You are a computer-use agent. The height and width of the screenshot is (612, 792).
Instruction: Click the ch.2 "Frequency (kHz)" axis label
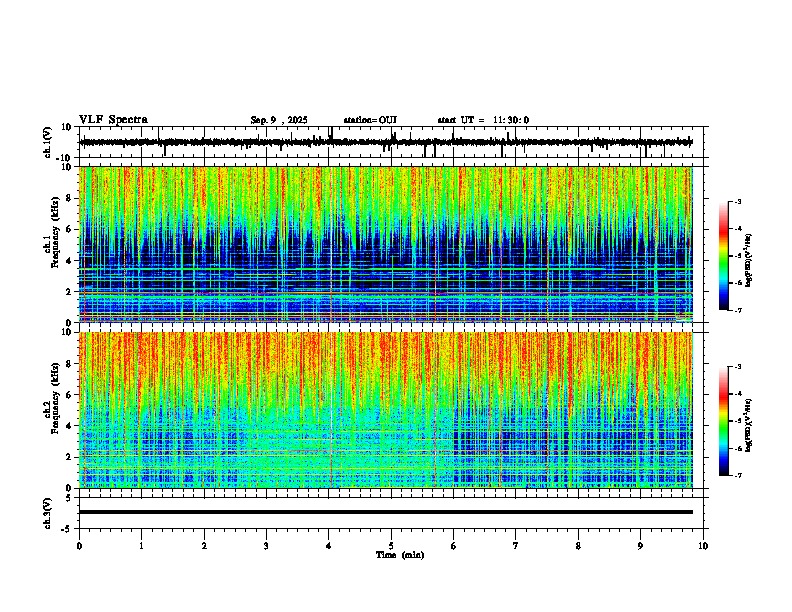(55, 398)
